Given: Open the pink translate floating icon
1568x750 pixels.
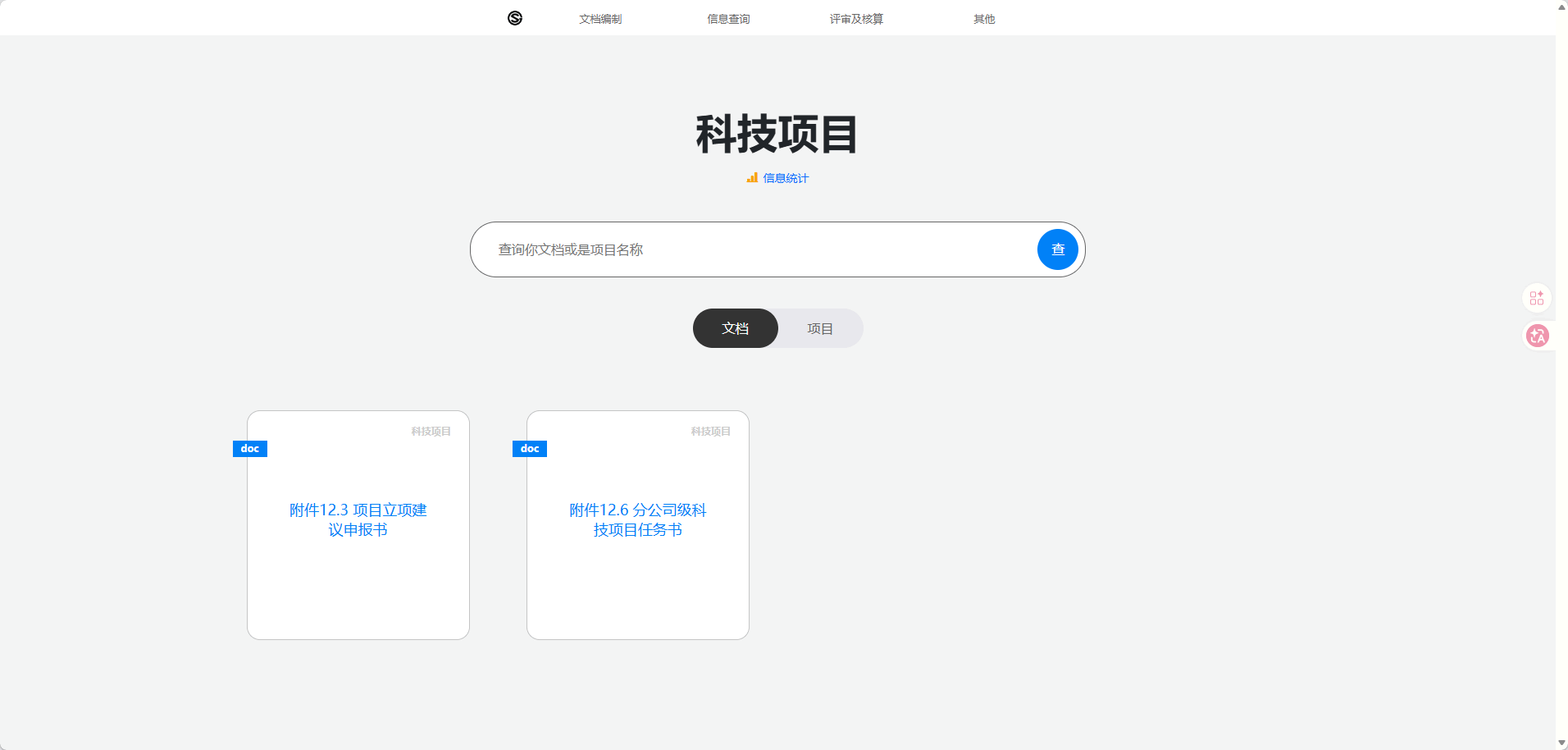Looking at the screenshot, I should 1538,336.
